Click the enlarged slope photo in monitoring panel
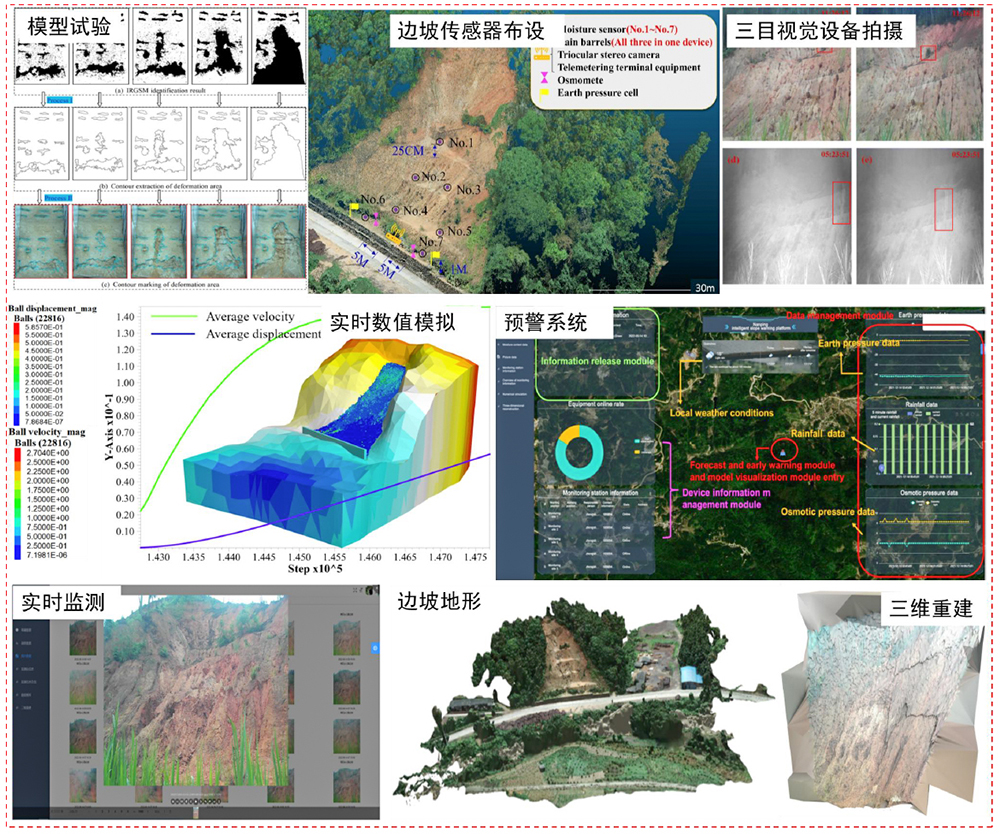The image size is (1000, 834). 196,692
